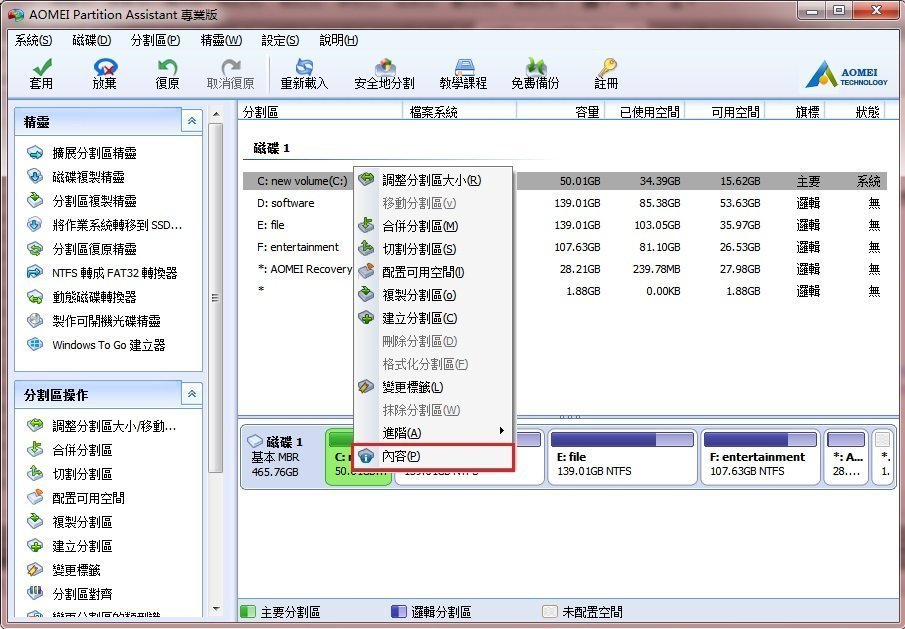Choose 變更標籤(L) in context menu
The image size is (905, 629).
[x=433, y=387]
